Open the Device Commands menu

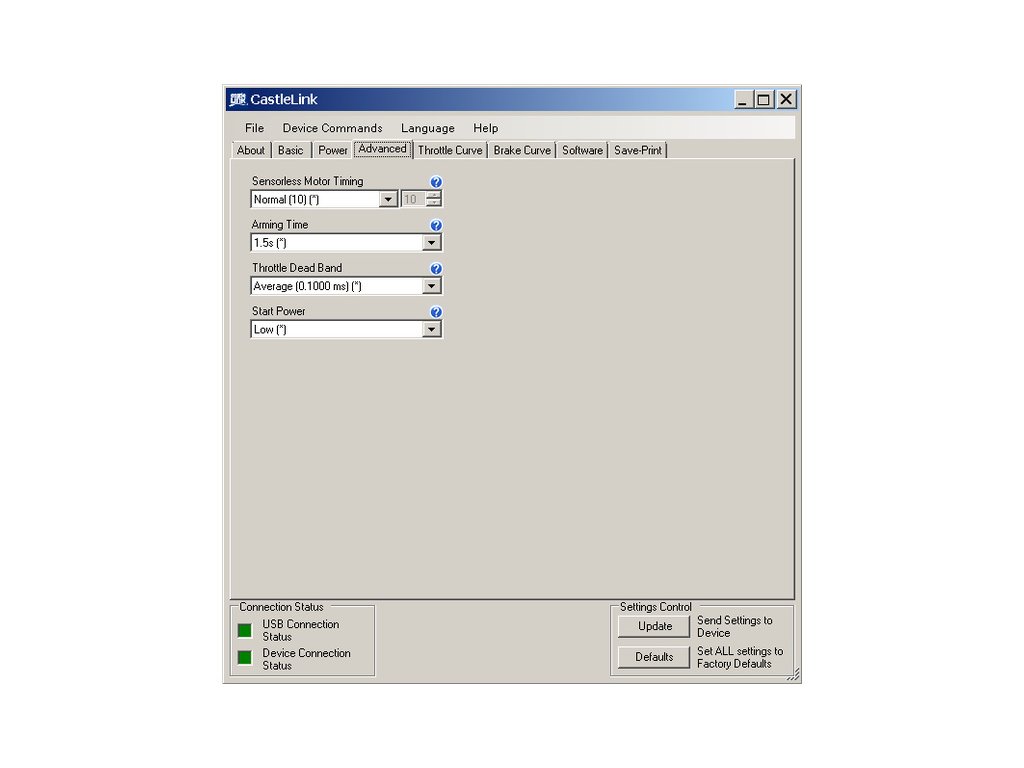(332, 128)
